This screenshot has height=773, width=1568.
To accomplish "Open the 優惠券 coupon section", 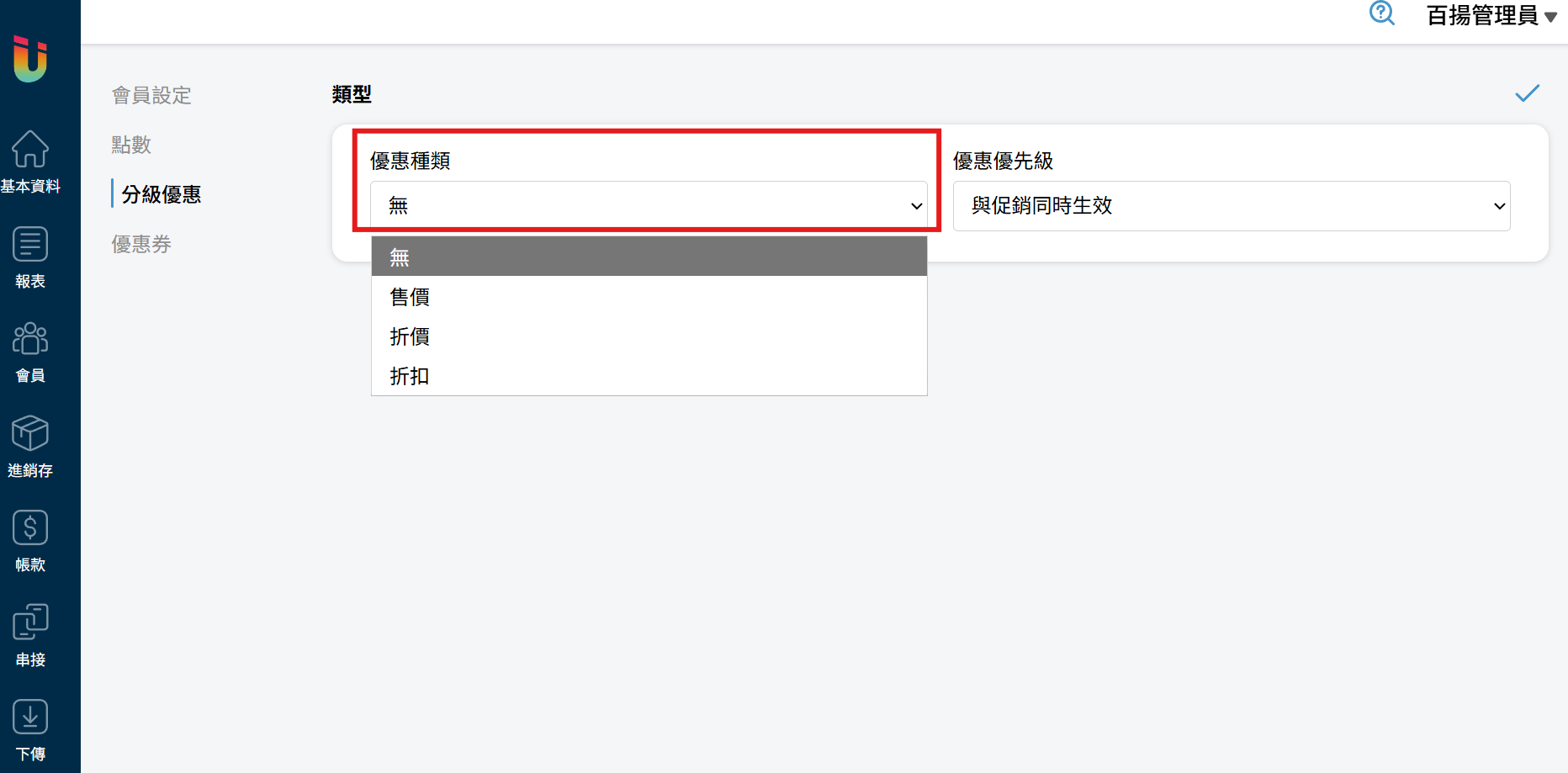I will [x=141, y=244].
